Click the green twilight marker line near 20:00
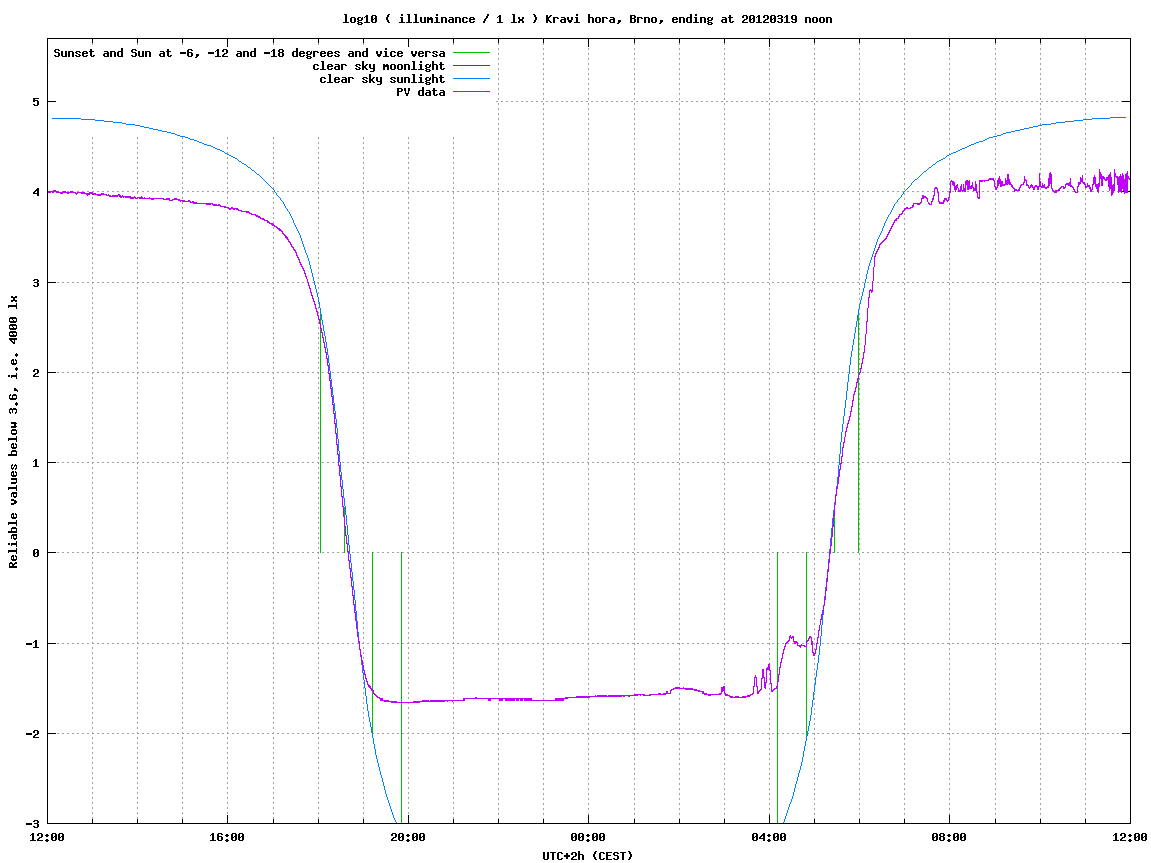This screenshot has height=863, width=1151. point(402,688)
